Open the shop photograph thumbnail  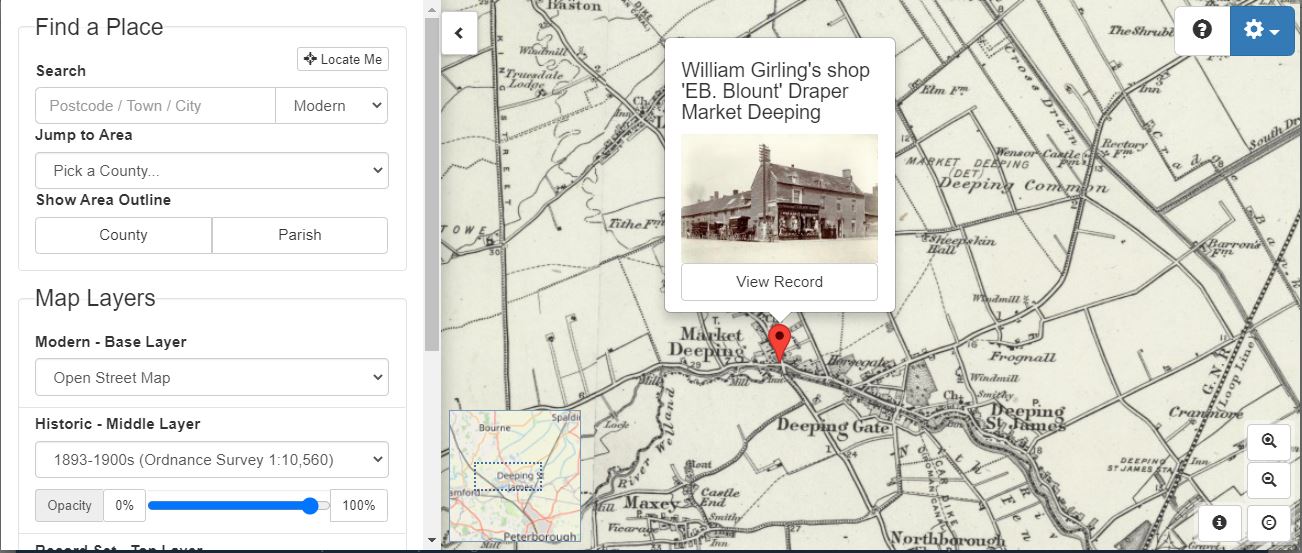pos(779,198)
